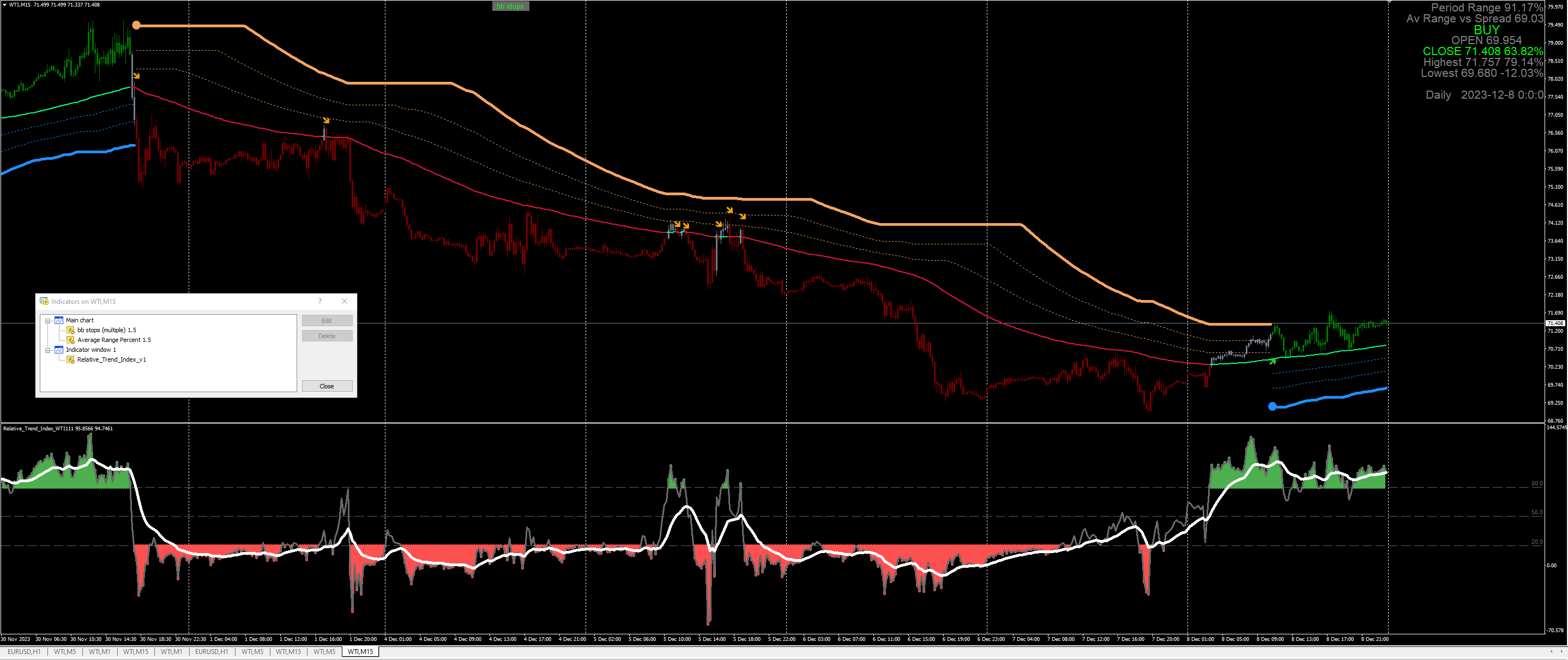Click the Main chart window icon
The height and width of the screenshot is (660, 1568).
59,320
